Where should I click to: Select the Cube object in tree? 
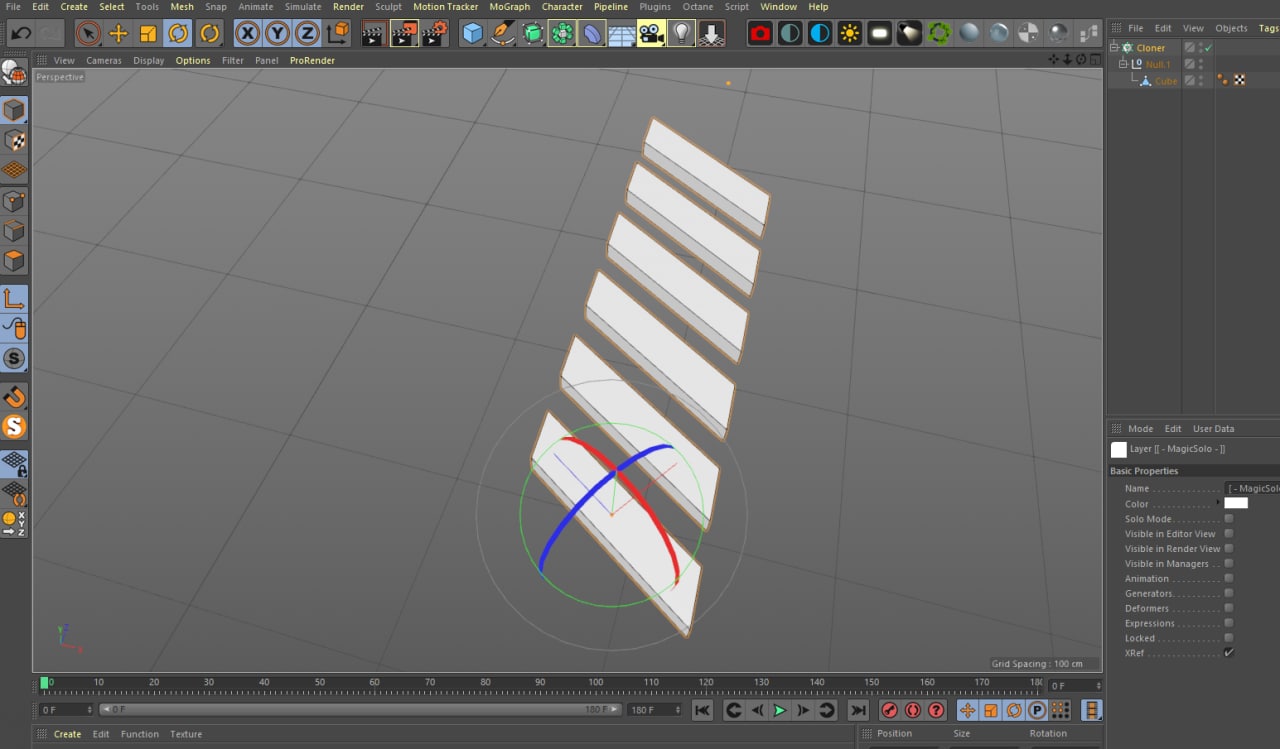(x=1166, y=81)
